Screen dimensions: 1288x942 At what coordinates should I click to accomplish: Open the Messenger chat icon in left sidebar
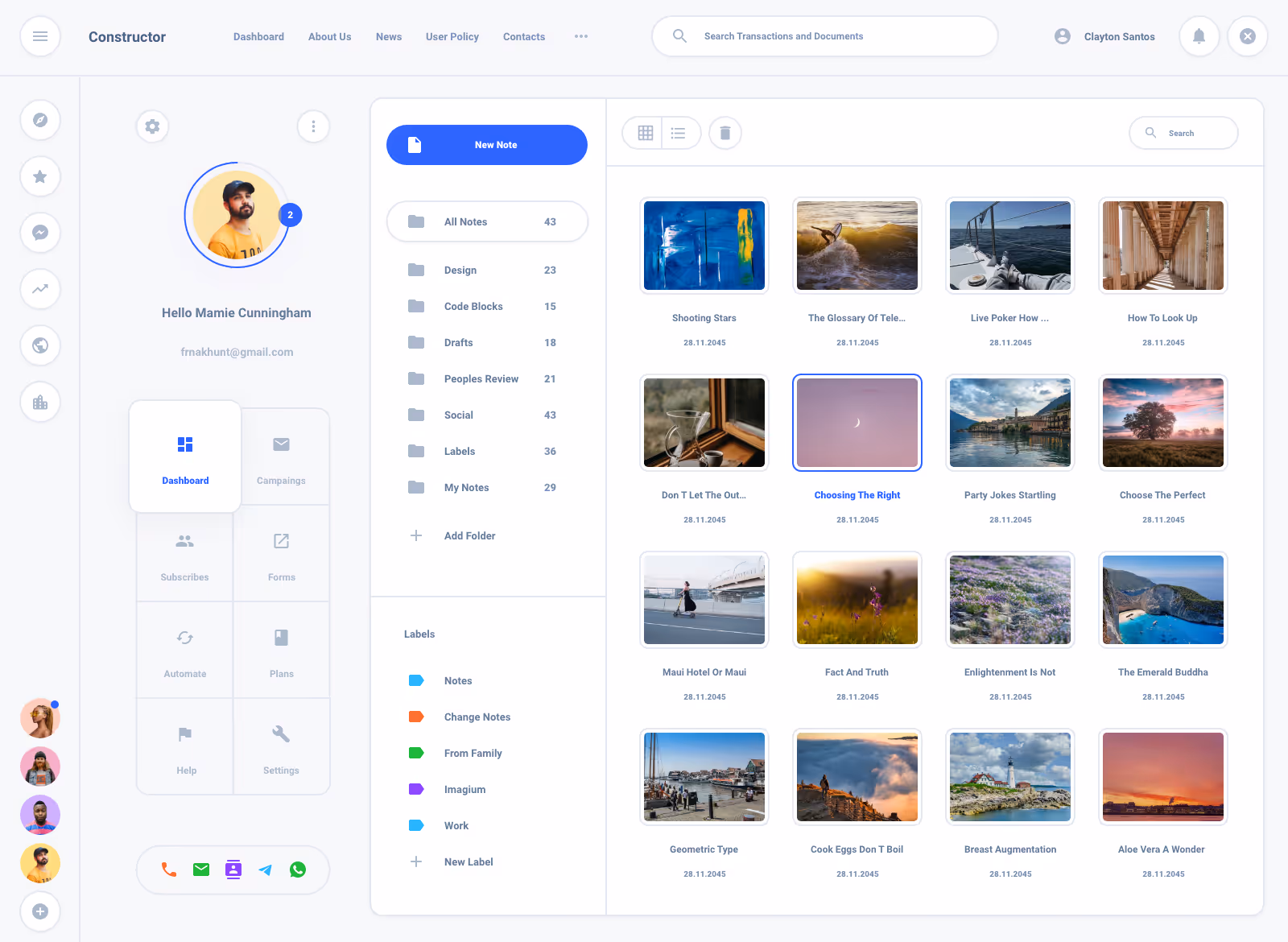click(x=40, y=233)
